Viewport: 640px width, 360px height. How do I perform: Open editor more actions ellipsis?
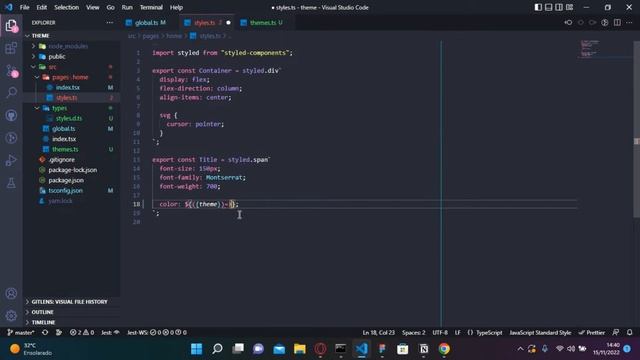(629, 22)
